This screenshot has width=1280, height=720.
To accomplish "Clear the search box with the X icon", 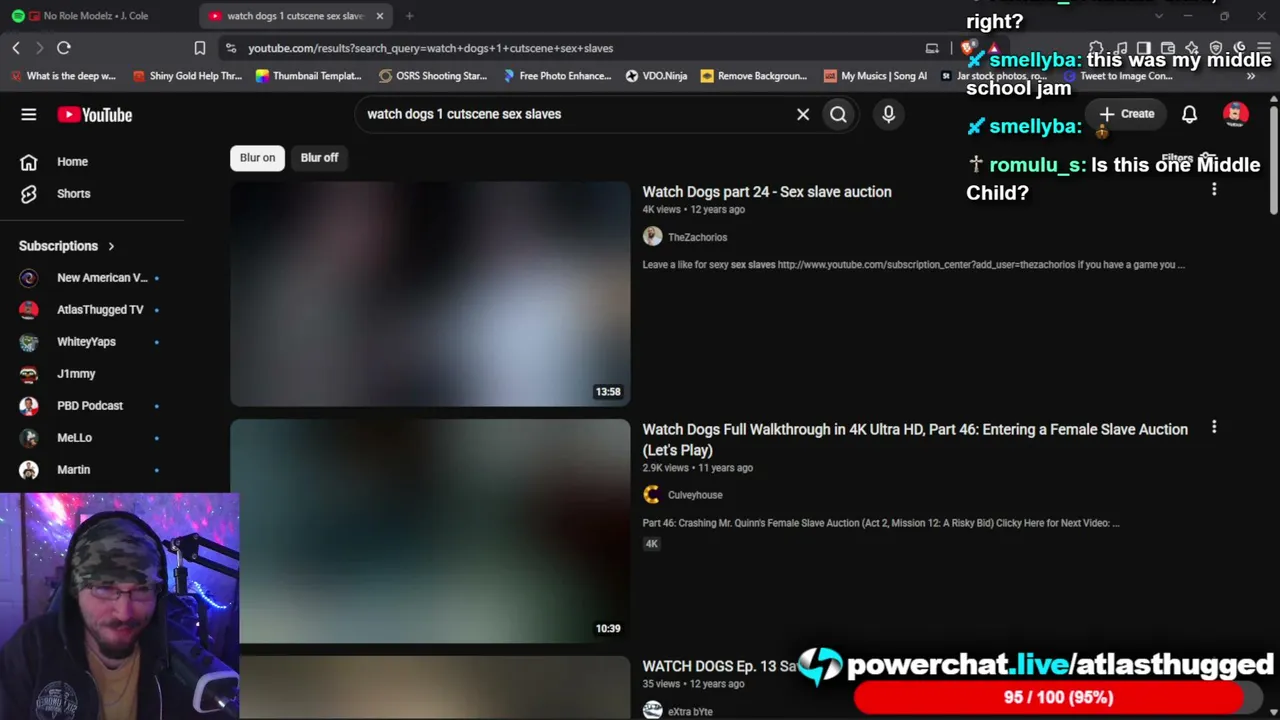I will [x=803, y=114].
